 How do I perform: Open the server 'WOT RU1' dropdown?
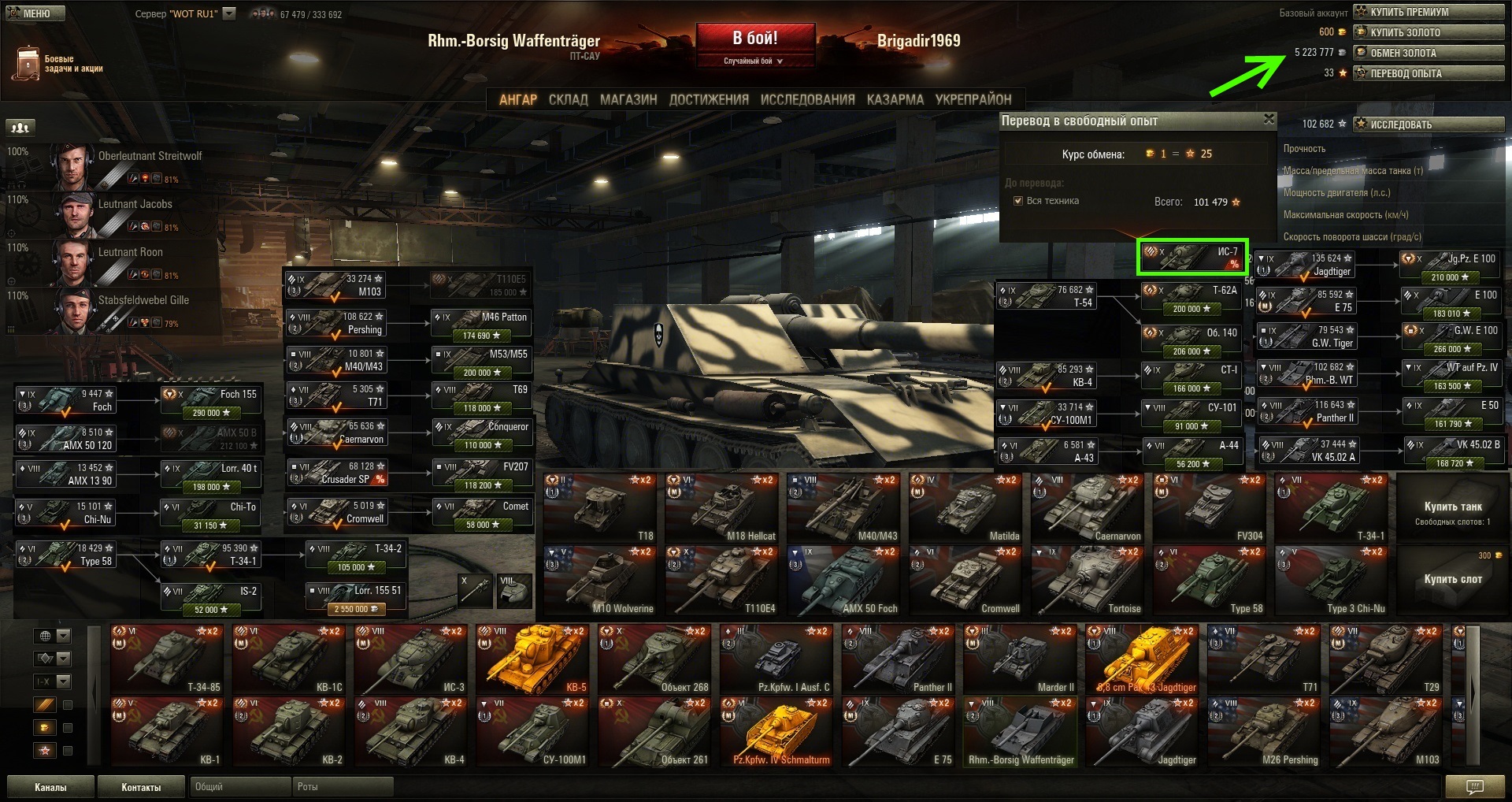point(229,13)
